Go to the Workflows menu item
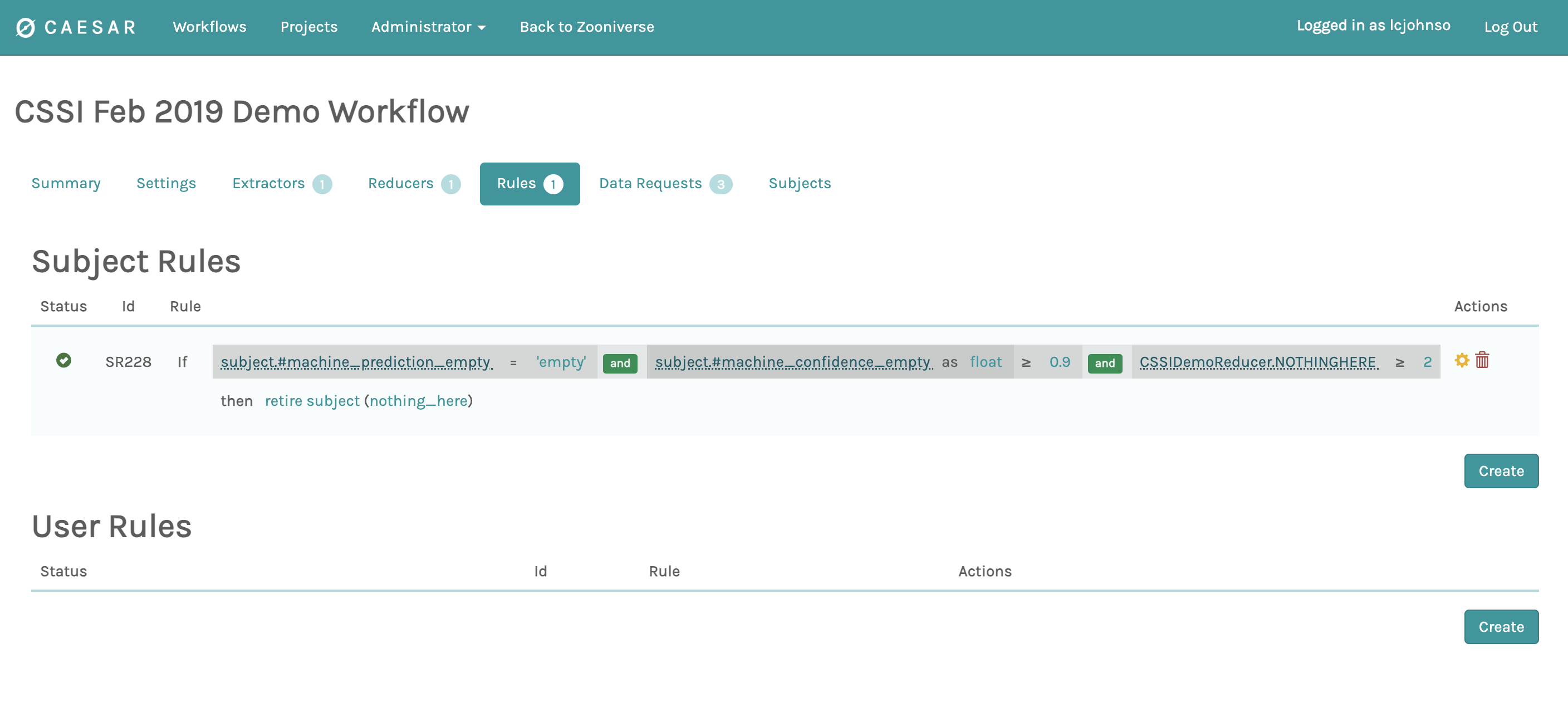The image size is (1568, 707). (209, 27)
